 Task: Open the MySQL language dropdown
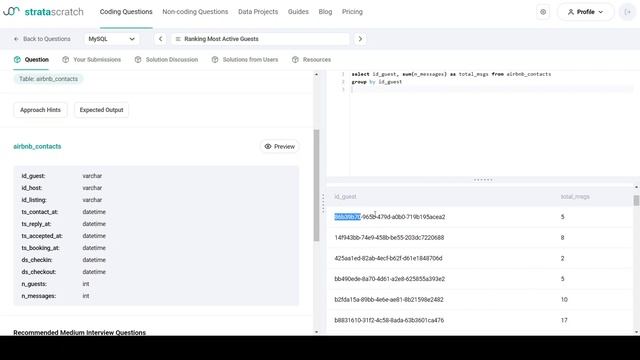click(112, 39)
